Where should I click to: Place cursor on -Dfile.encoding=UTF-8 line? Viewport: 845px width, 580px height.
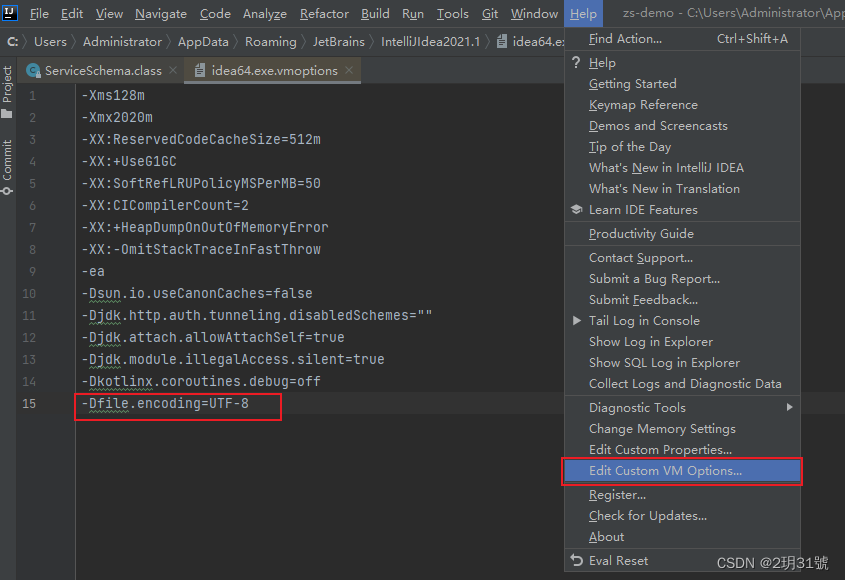click(165, 403)
